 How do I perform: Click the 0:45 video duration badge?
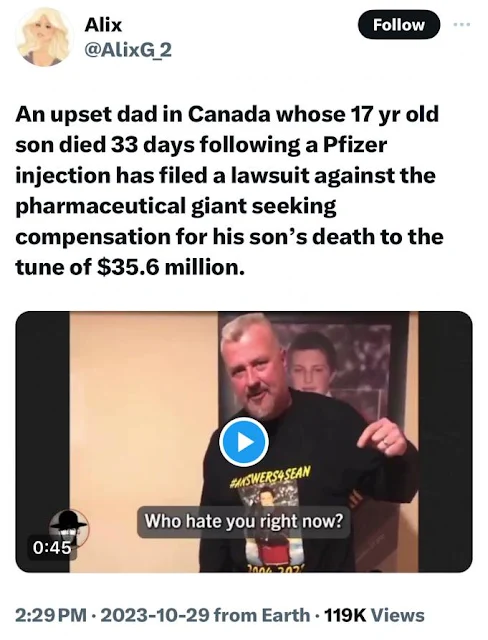click(52, 548)
